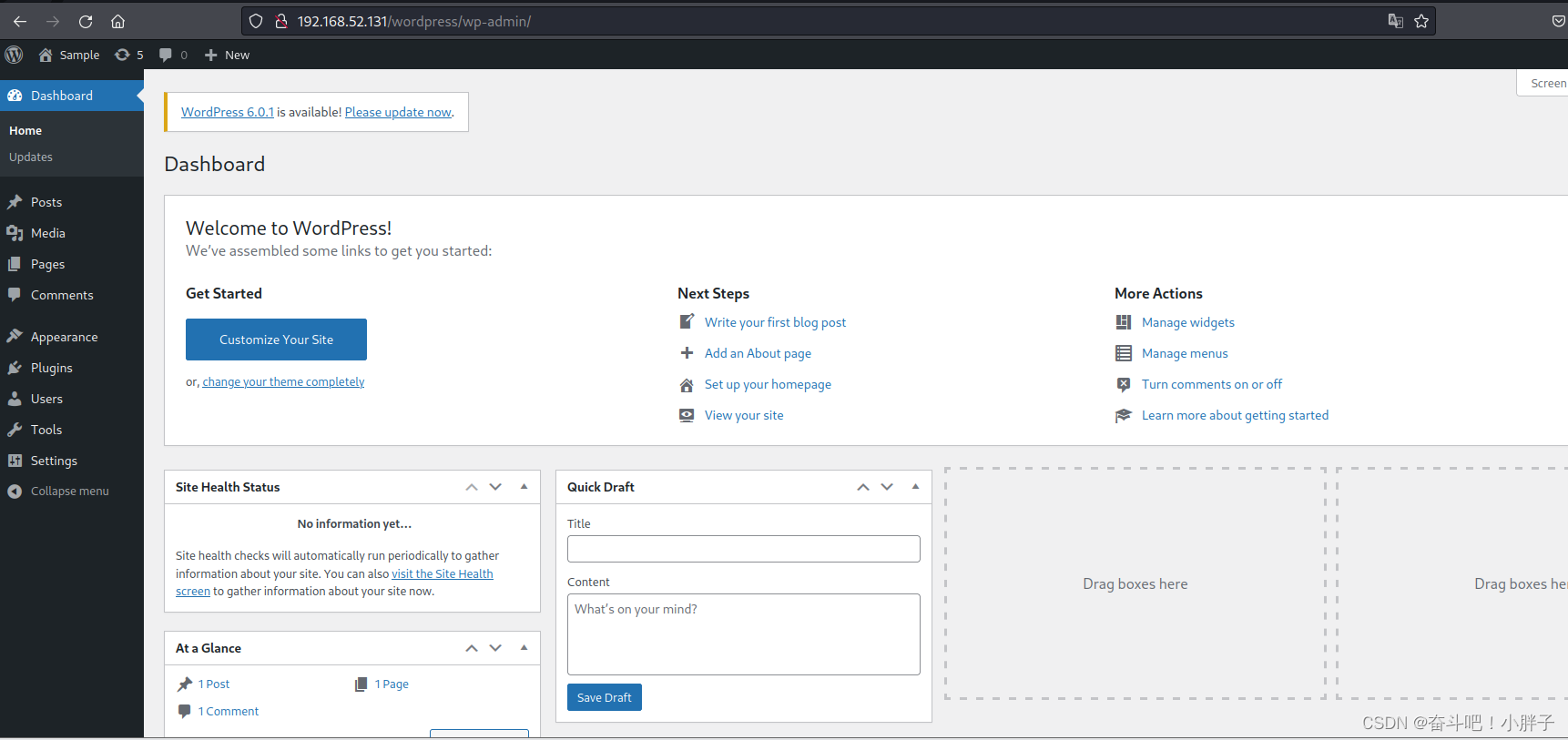Follow visit the Site Health screen link

click(x=443, y=573)
